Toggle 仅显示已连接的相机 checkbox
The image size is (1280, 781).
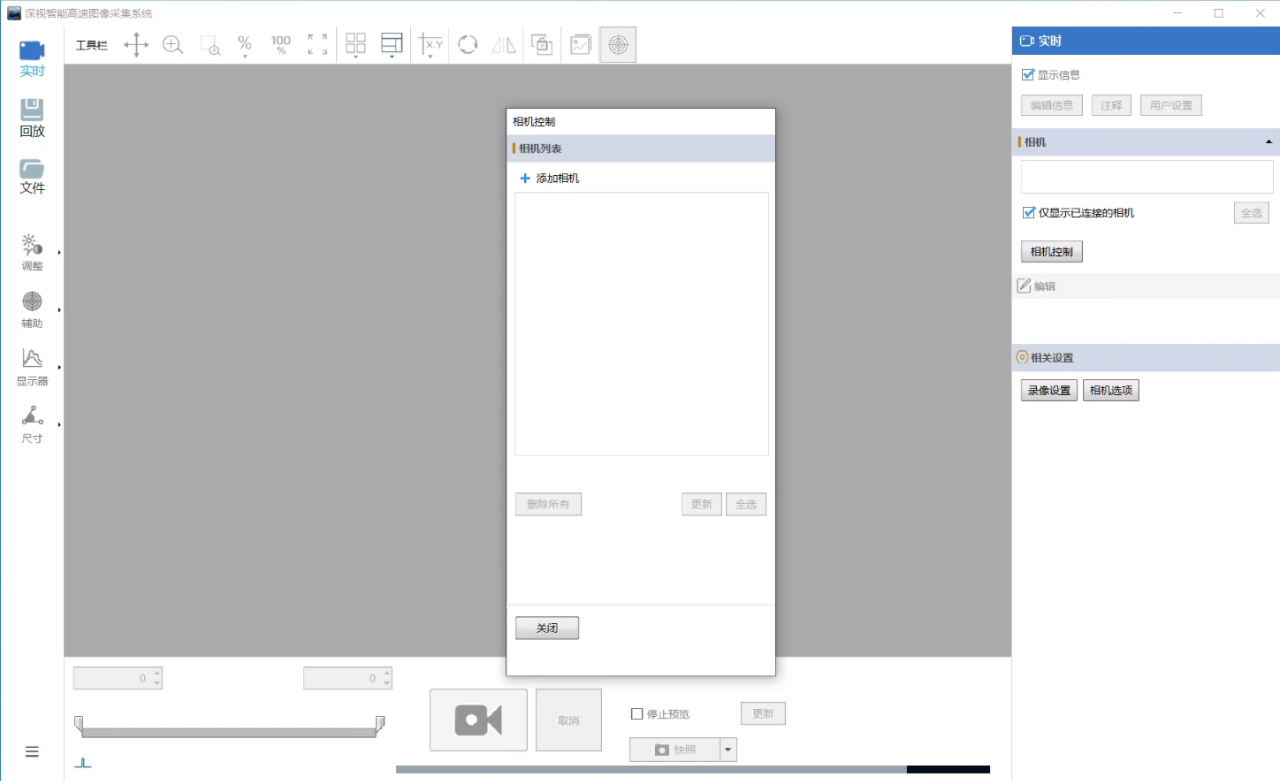coord(1028,213)
